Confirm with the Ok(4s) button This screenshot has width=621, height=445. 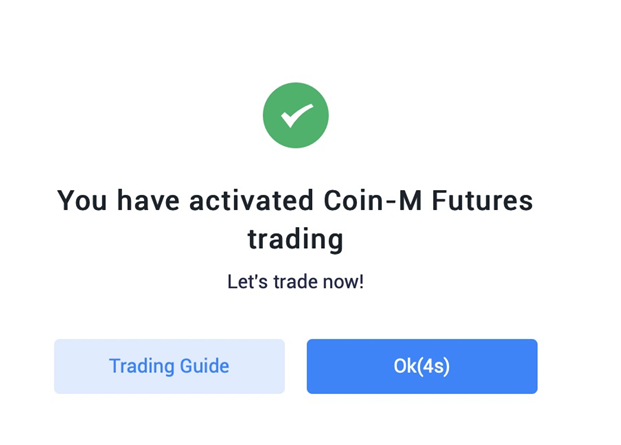pos(422,366)
